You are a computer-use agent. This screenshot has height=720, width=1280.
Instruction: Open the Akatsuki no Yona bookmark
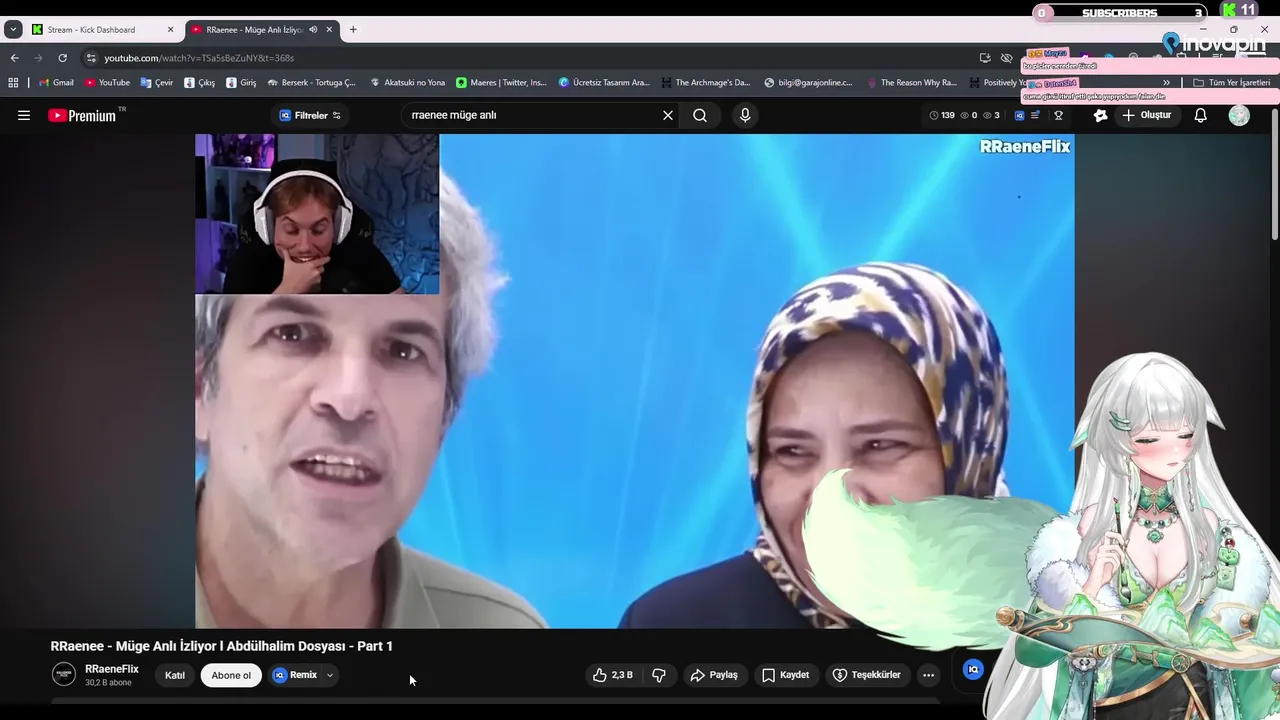pyautogui.click(x=407, y=83)
